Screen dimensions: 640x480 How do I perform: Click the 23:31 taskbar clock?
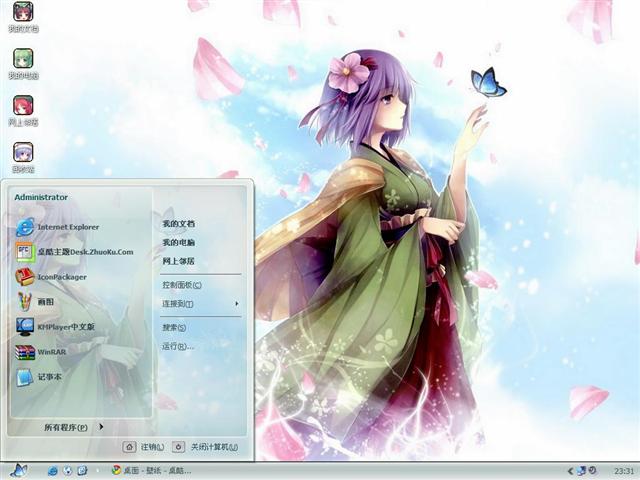624,471
